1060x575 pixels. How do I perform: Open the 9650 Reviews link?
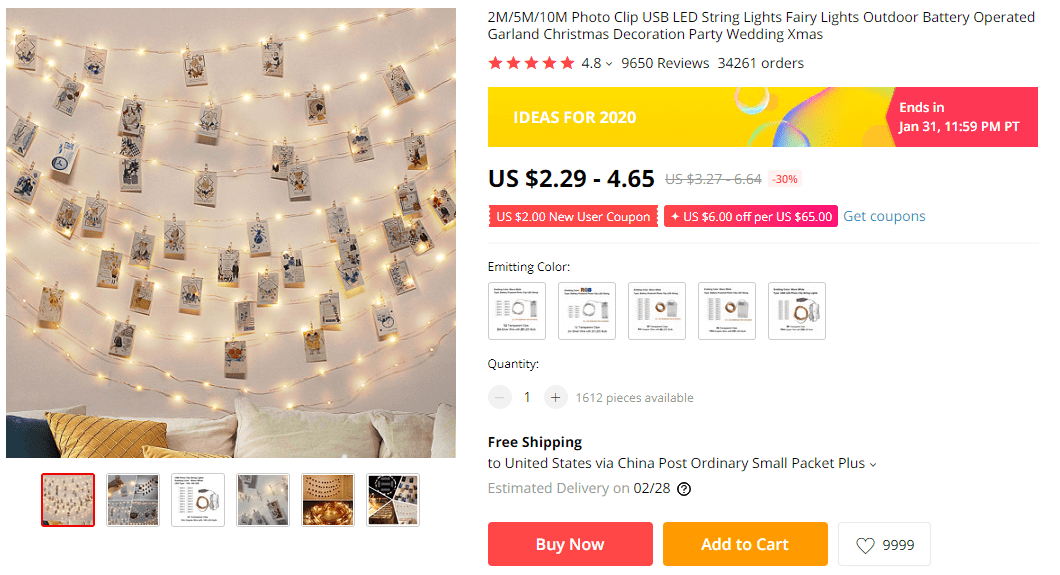664,63
